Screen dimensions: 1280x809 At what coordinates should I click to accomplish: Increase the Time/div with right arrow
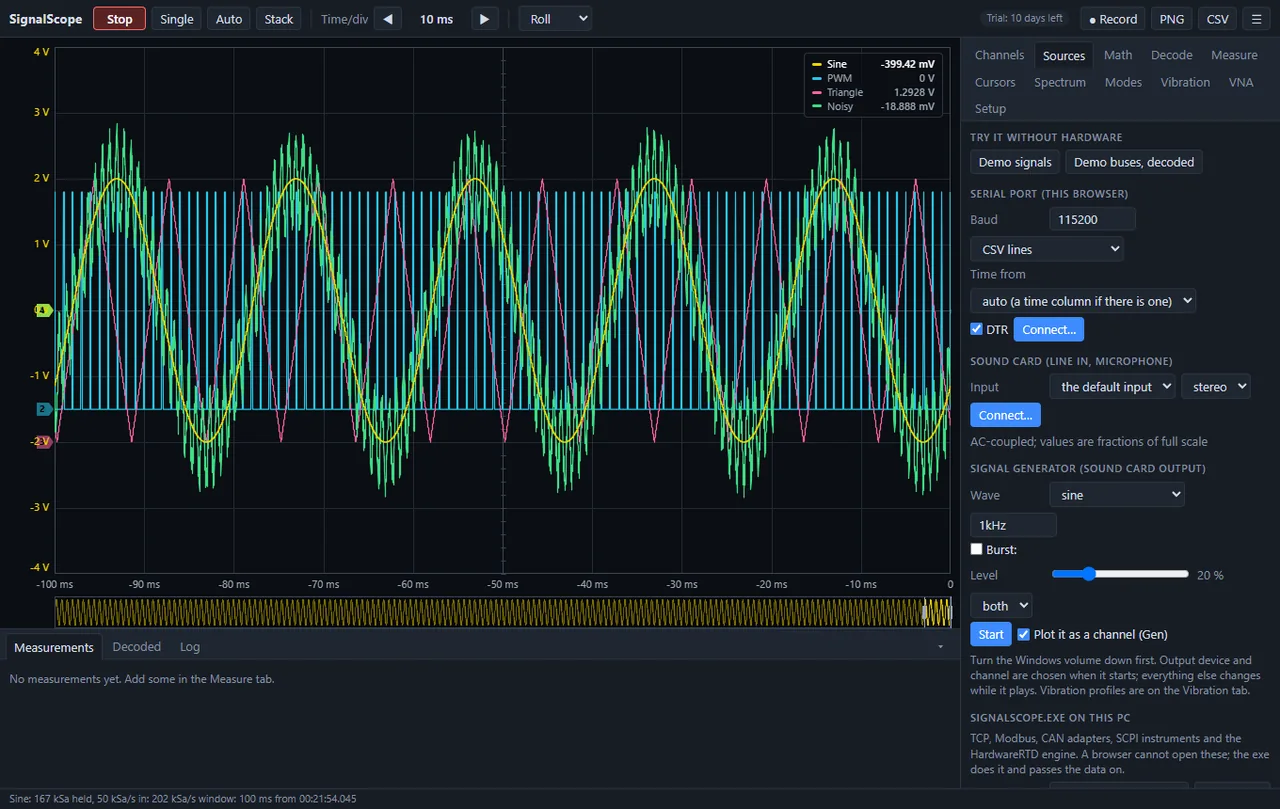(x=484, y=19)
